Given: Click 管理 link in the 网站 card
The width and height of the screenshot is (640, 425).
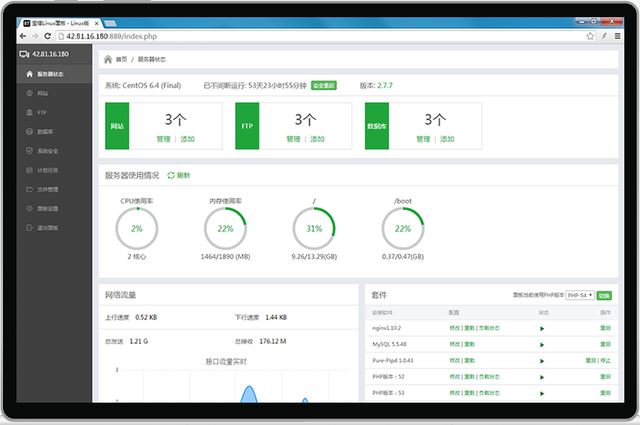Looking at the screenshot, I should pyautogui.click(x=163, y=139).
